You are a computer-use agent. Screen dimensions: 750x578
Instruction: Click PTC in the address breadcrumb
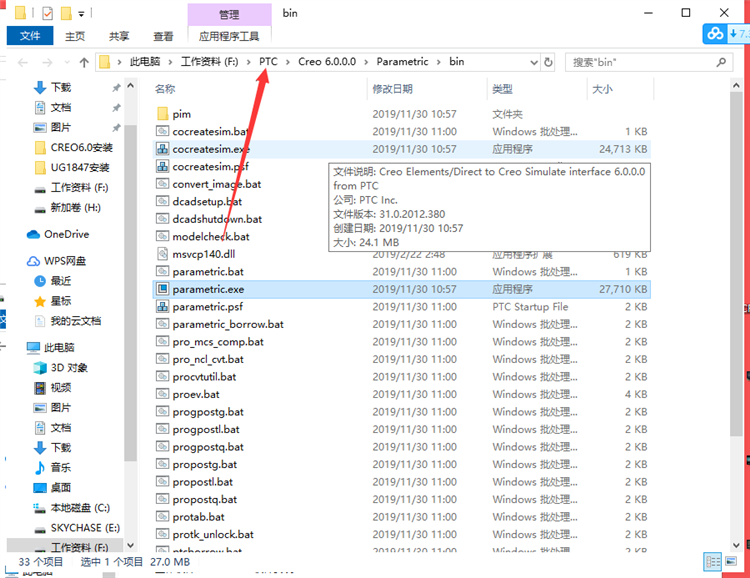point(268,62)
